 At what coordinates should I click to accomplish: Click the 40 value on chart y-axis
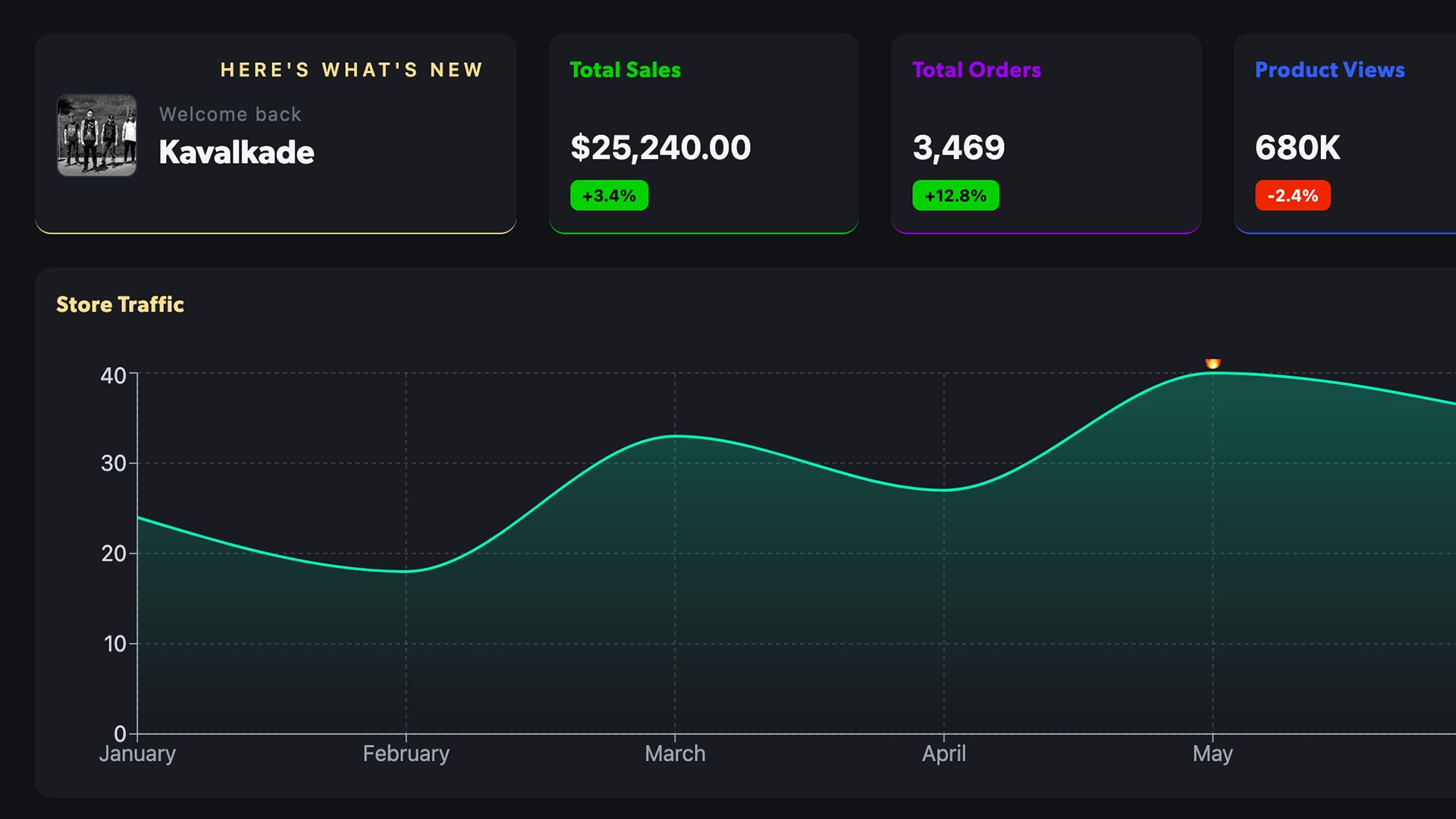[113, 375]
